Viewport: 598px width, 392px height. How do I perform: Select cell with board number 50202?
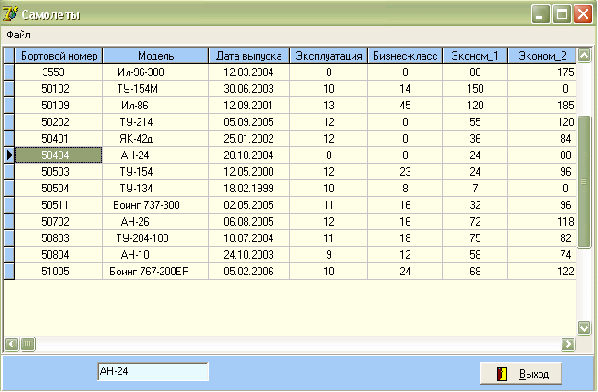point(59,122)
